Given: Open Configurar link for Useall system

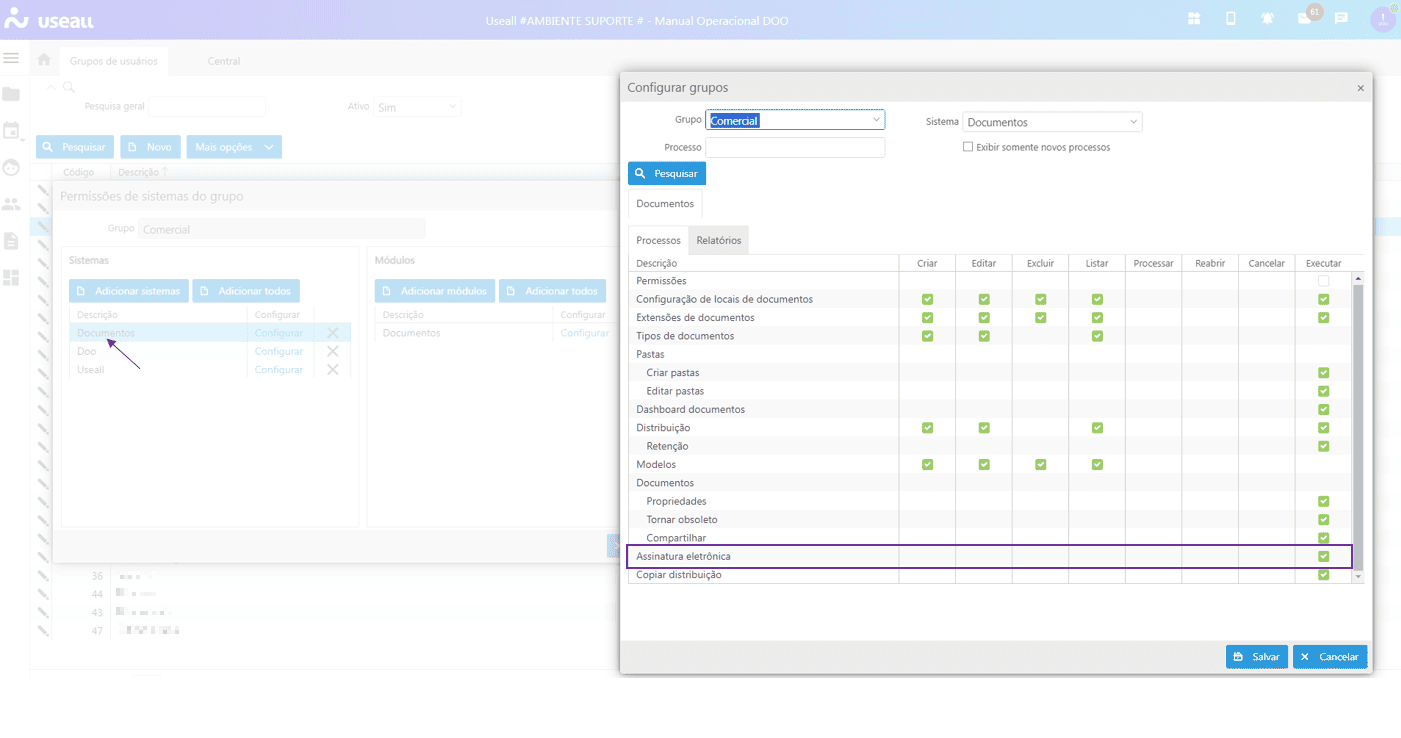Looking at the screenshot, I should (x=279, y=369).
